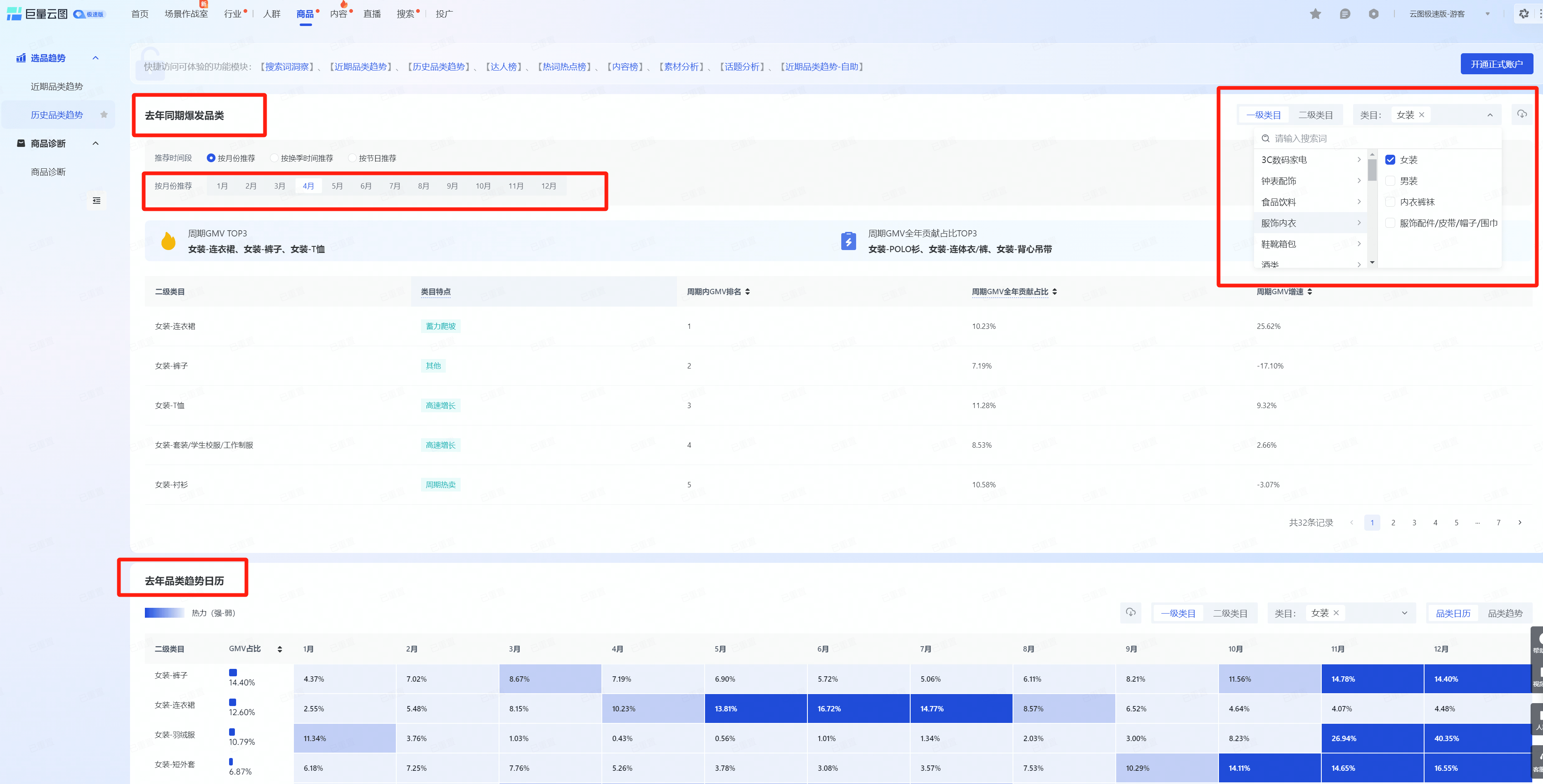Image resolution: width=1543 pixels, height=784 pixels.
Task: Click the top-right refresh switch icon
Action: 1524,14
